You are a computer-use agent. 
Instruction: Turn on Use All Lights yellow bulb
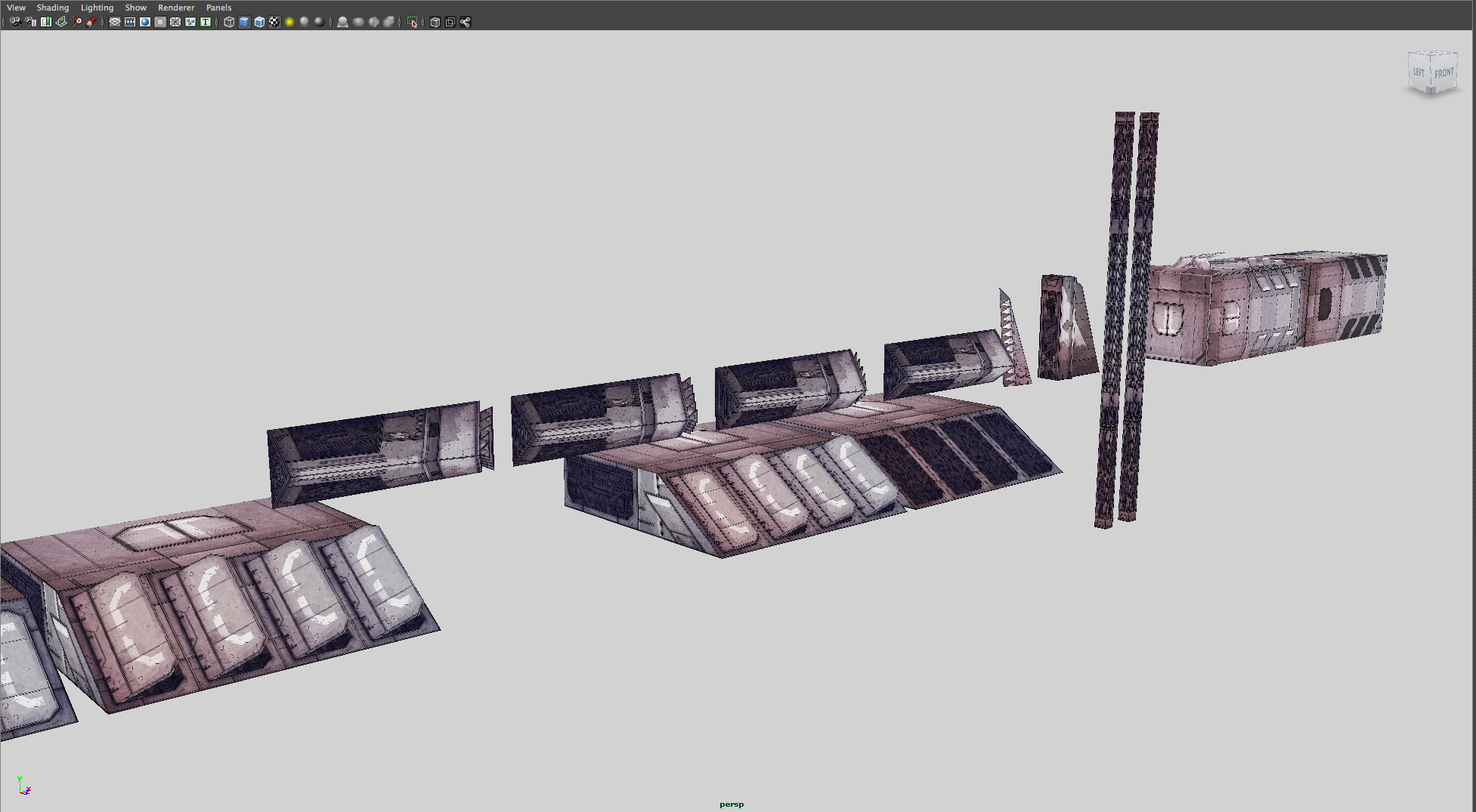[x=289, y=22]
